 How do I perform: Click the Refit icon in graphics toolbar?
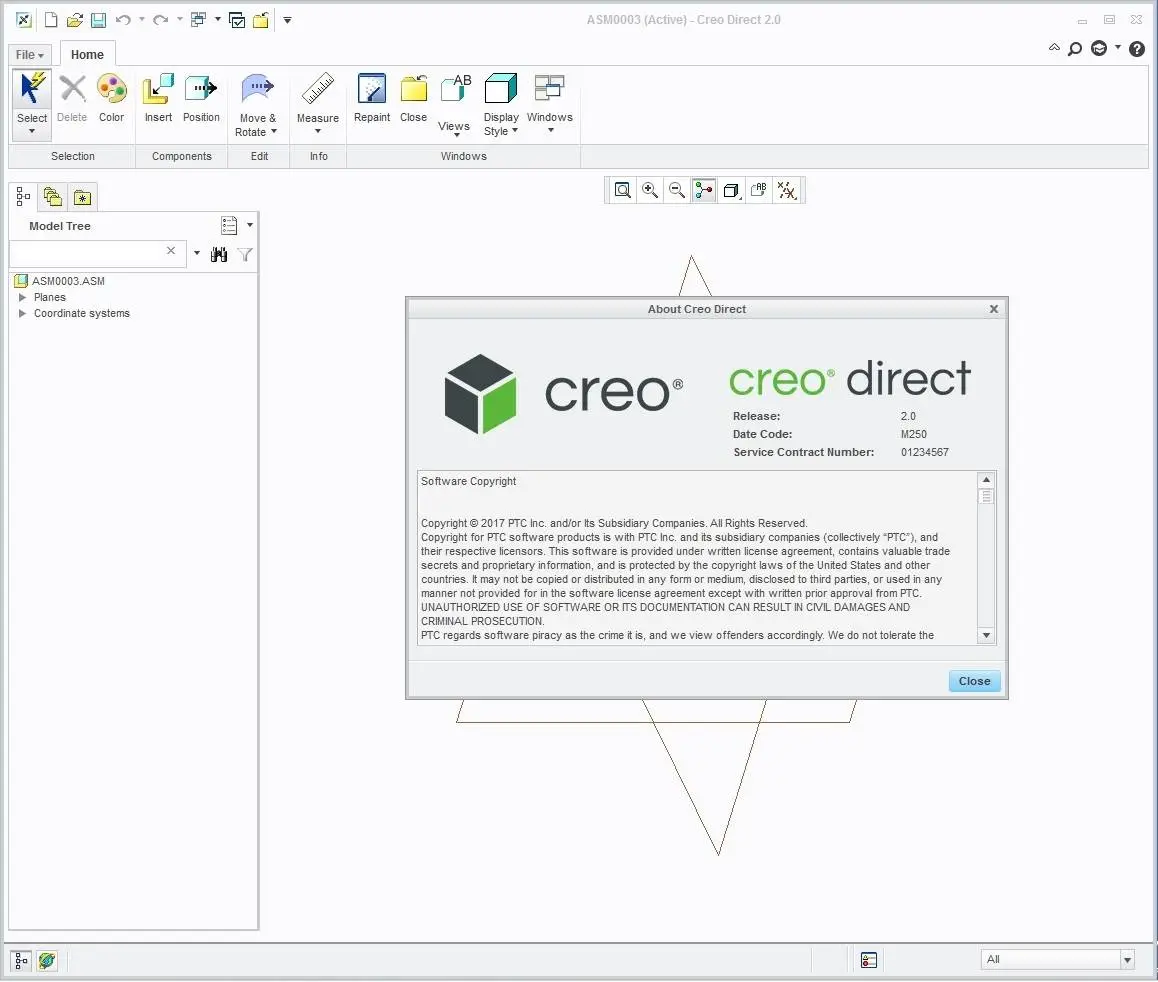tap(623, 190)
